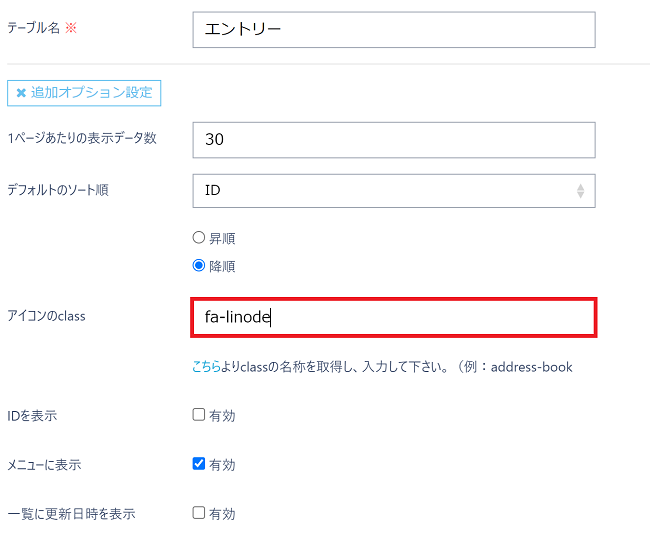Click the red ※ required mark
The image size is (650, 540).
[x=71, y=29]
